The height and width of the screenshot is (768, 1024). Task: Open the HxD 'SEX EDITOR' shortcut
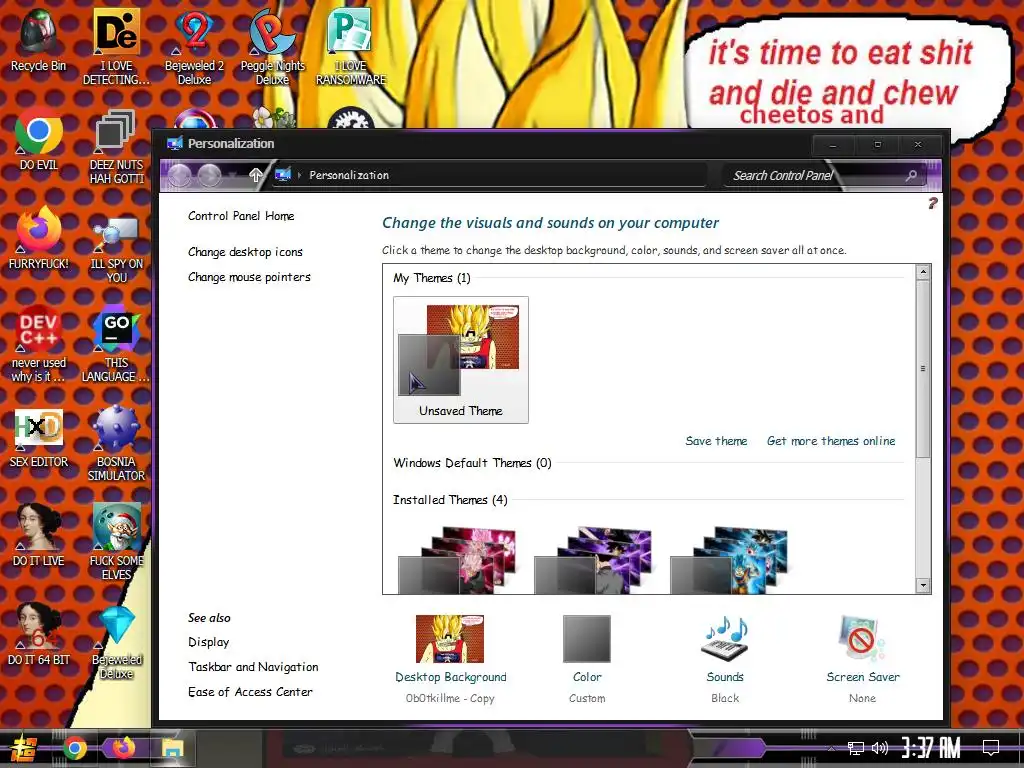39,438
